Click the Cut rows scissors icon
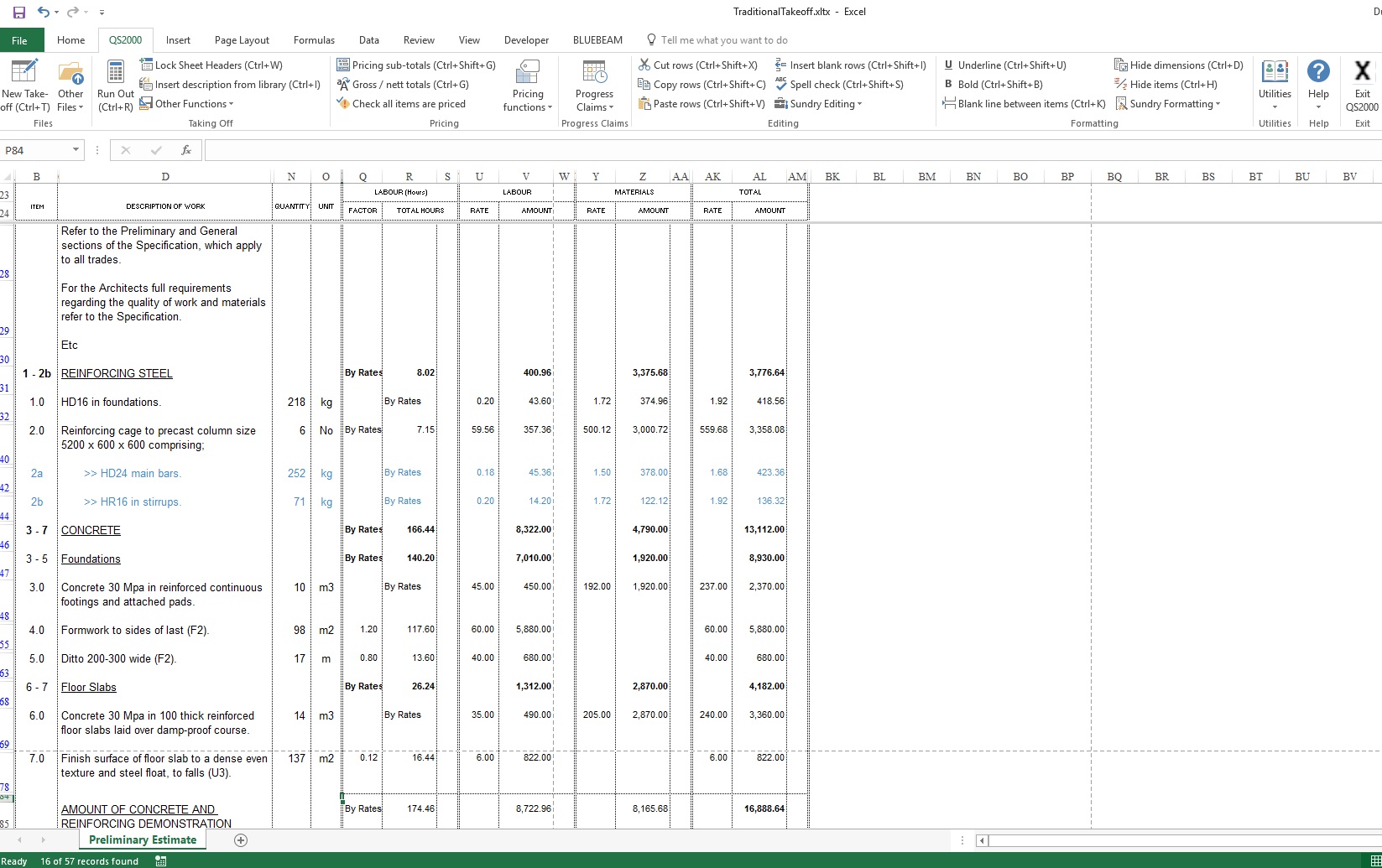This screenshot has width=1382, height=868. pyautogui.click(x=644, y=65)
